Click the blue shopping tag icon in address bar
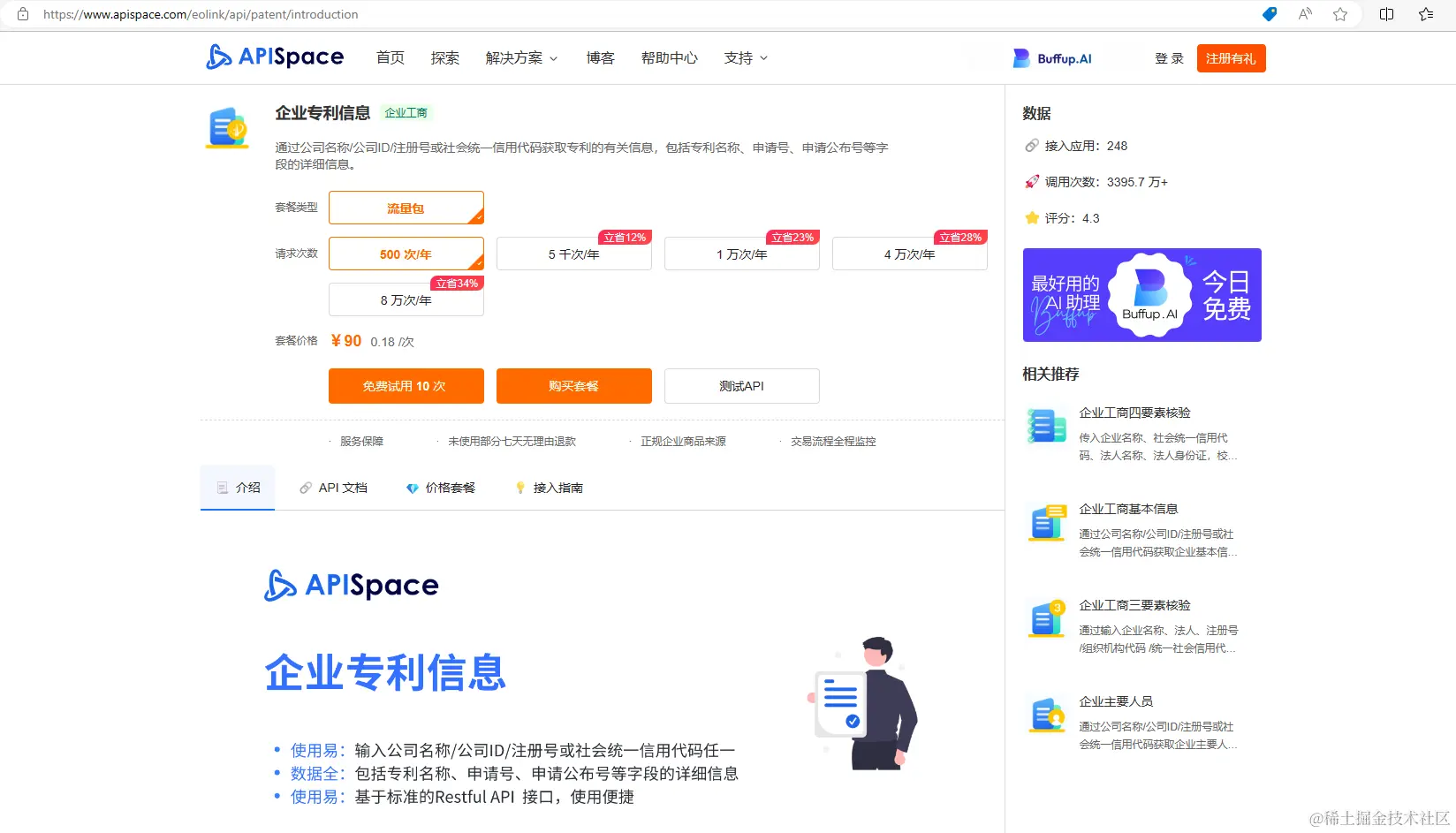This screenshot has height=833, width=1456. [x=1270, y=14]
